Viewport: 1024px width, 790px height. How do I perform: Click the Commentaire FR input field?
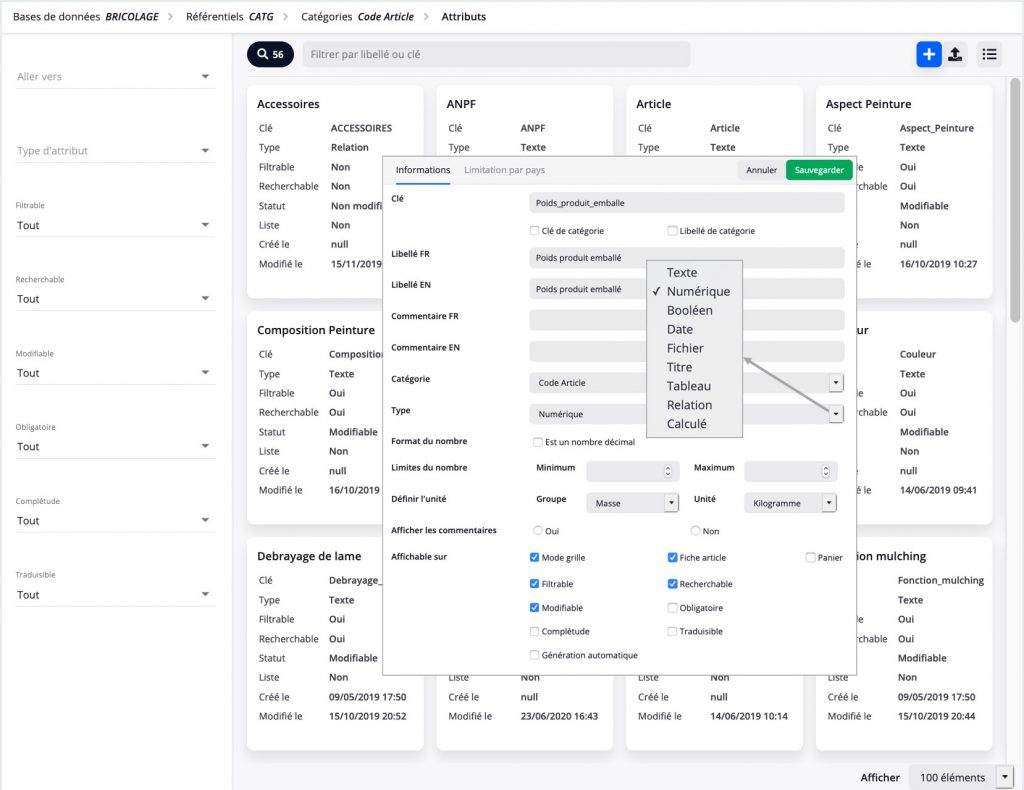(x=686, y=320)
